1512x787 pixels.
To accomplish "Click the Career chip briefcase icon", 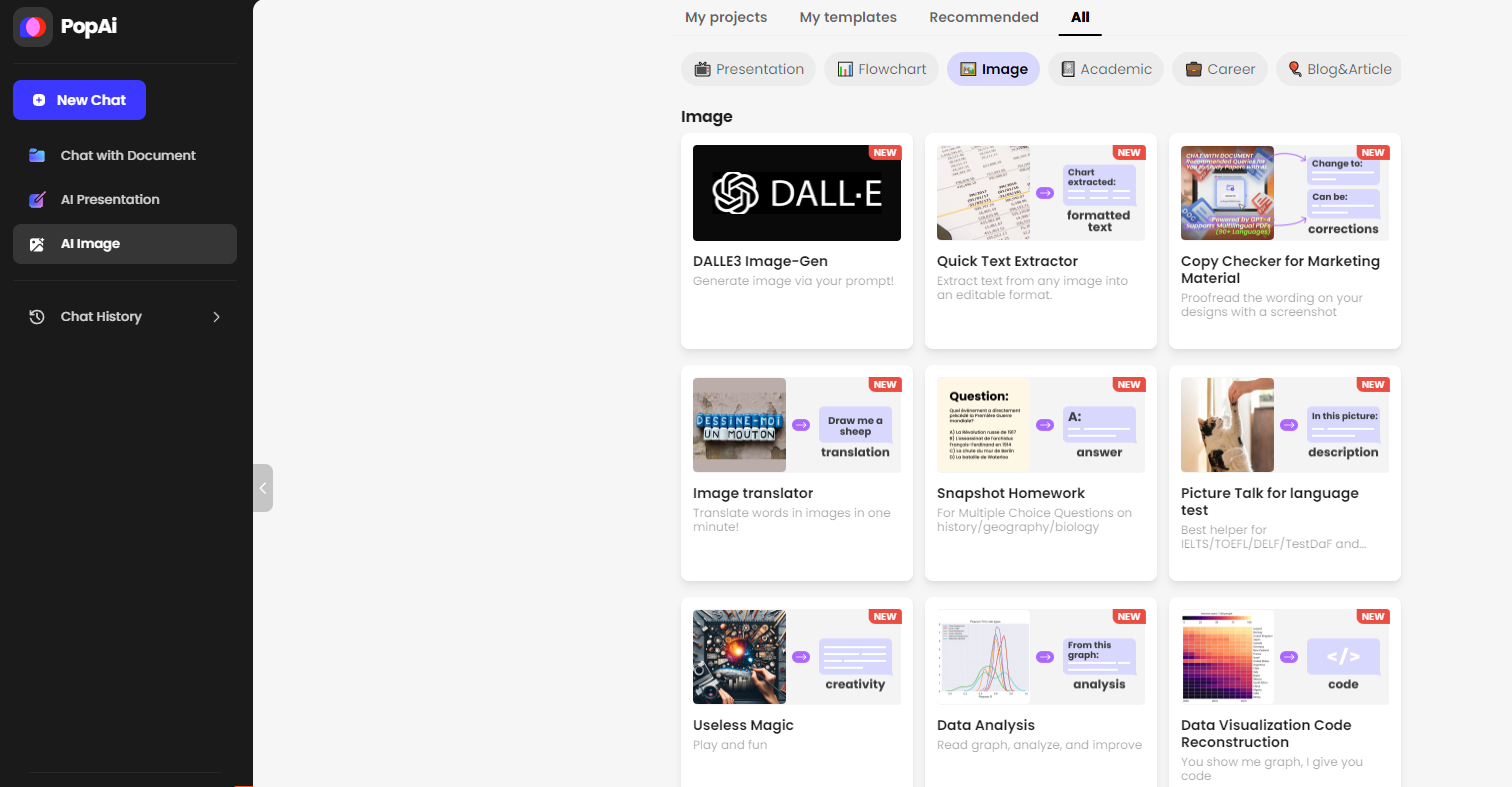I will coord(1193,69).
